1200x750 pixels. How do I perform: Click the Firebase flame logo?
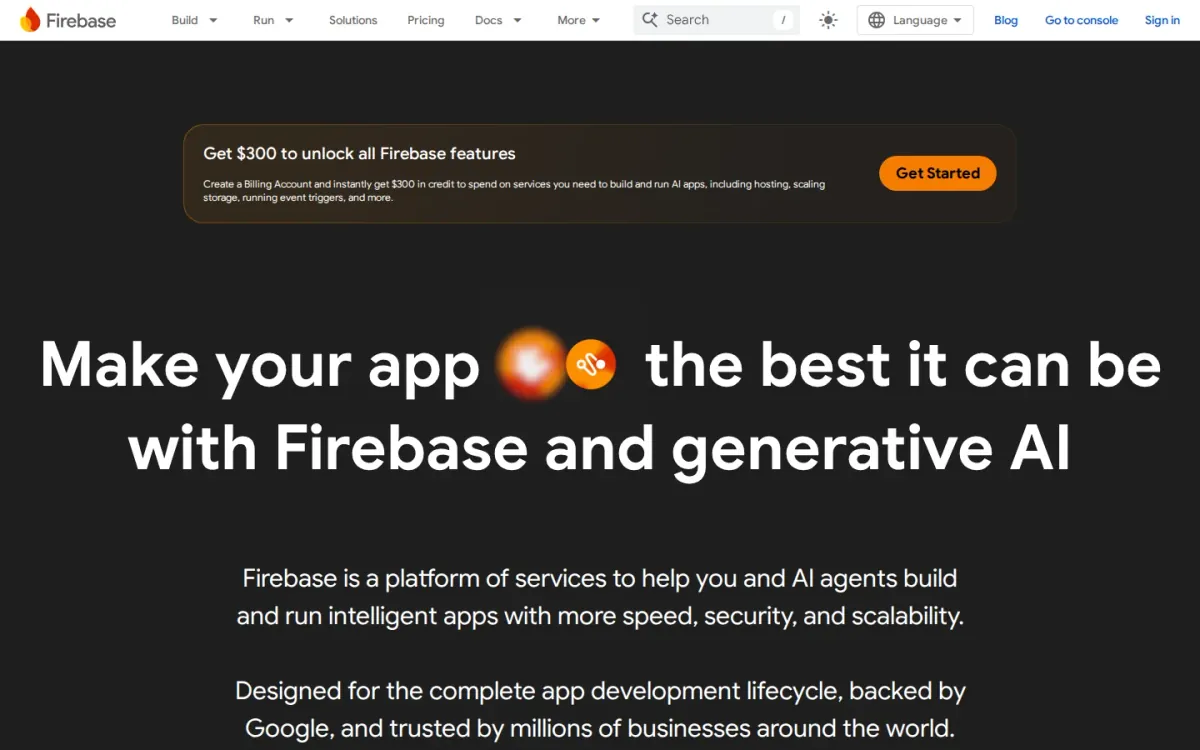[x=30, y=20]
